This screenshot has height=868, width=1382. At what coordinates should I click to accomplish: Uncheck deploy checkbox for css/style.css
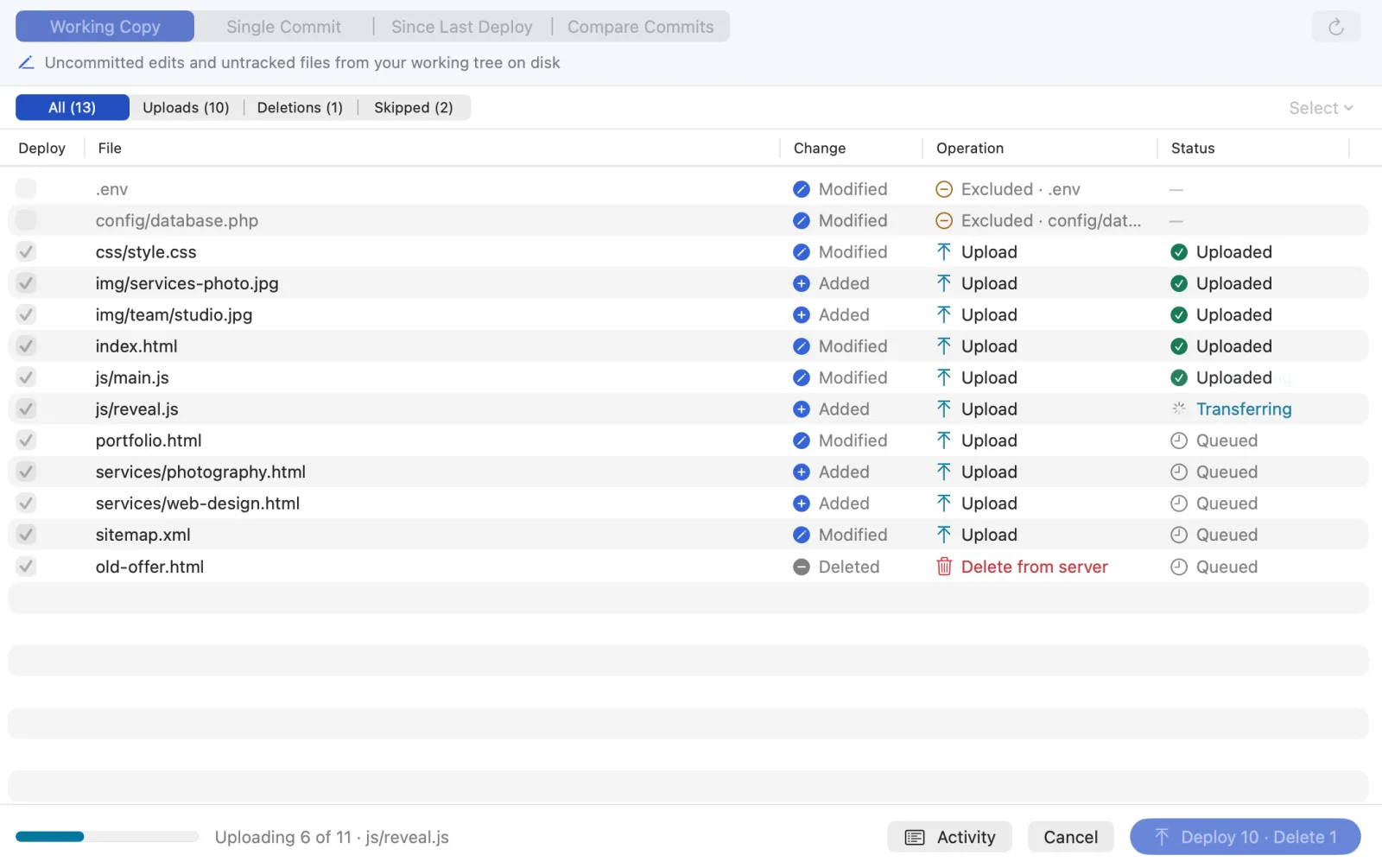[x=26, y=252]
